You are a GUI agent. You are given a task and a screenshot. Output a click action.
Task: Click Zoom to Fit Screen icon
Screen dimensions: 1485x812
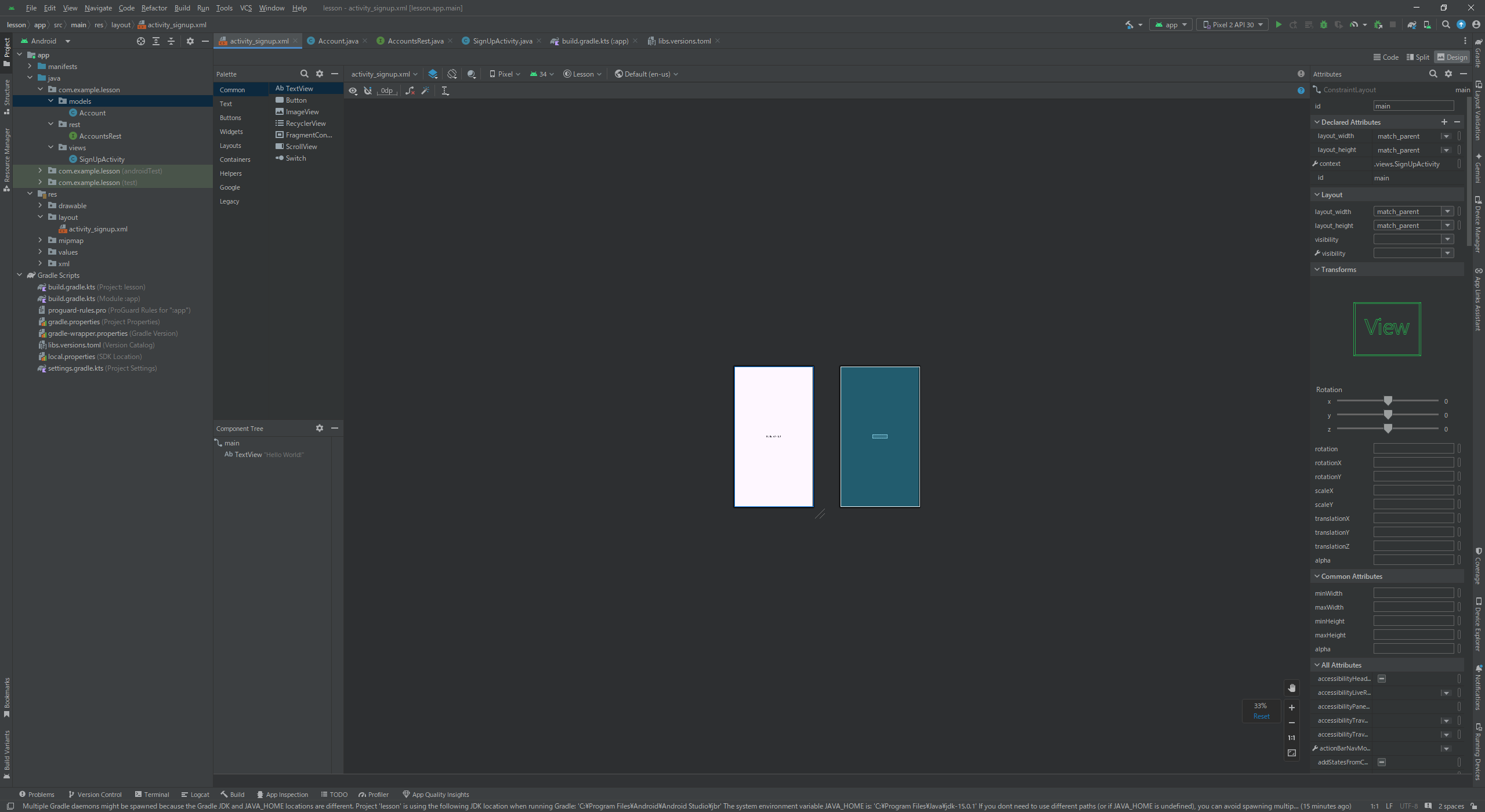[1292, 753]
